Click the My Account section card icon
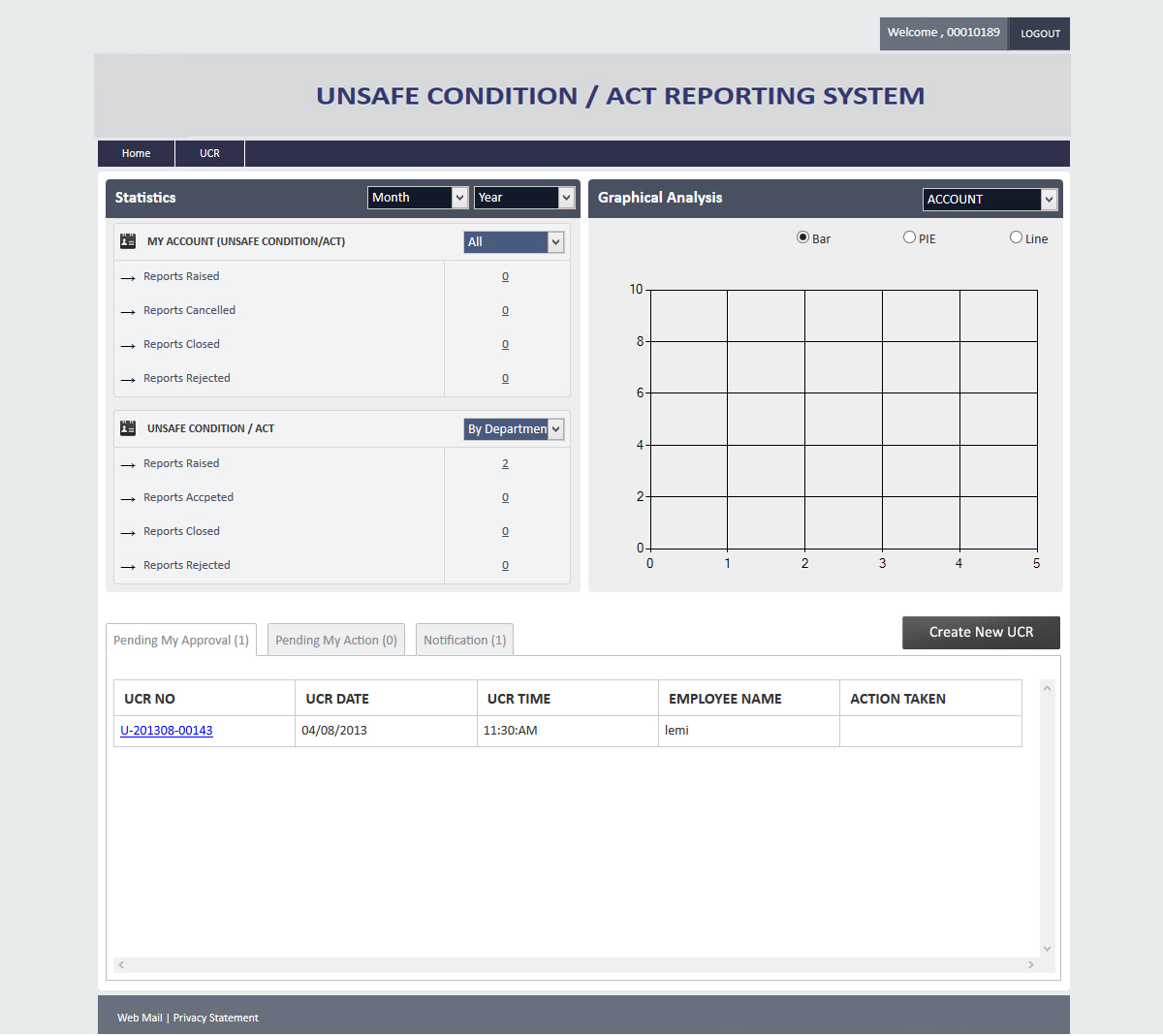Screen dimensions: 1163x1036 128,241
